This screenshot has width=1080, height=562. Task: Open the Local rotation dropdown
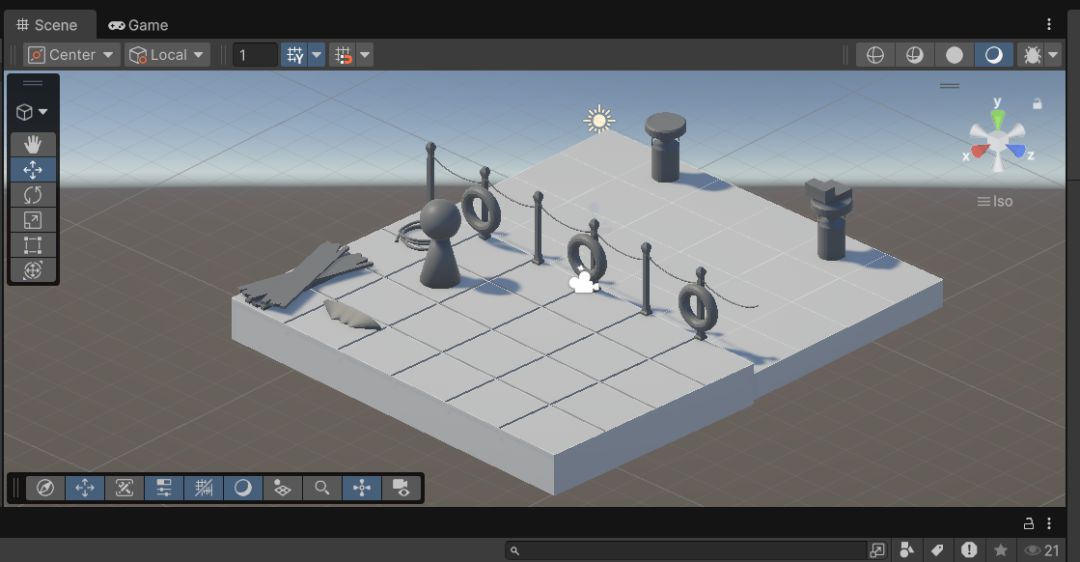click(167, 55)
